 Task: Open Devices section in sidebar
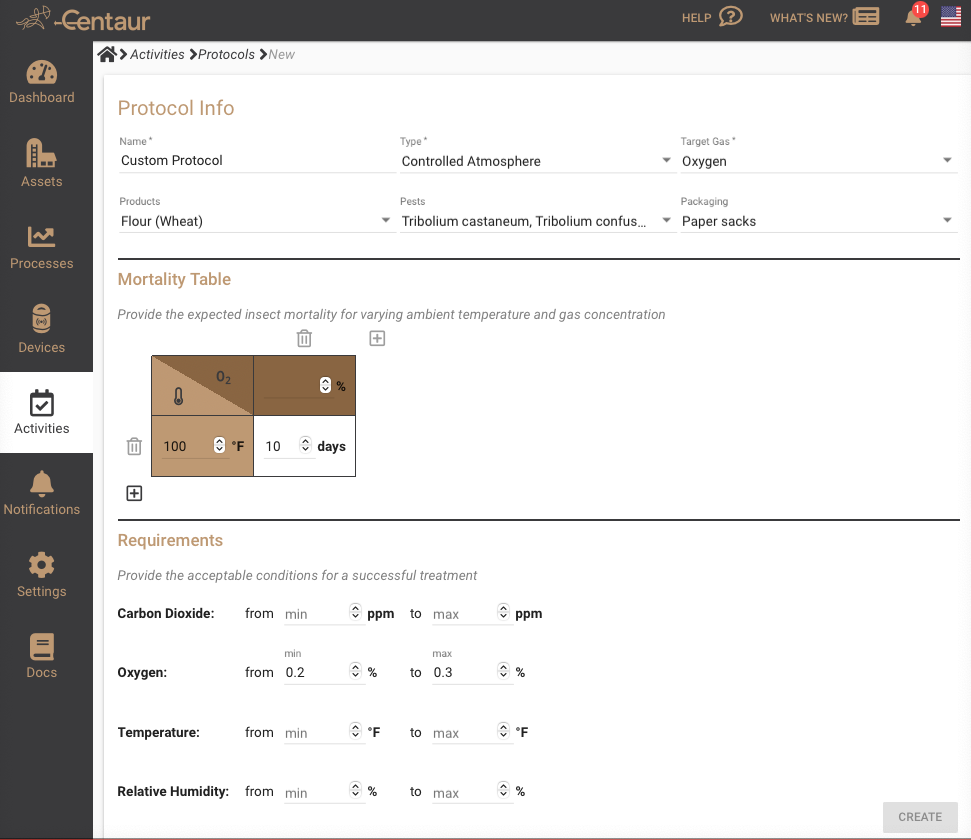42,331
